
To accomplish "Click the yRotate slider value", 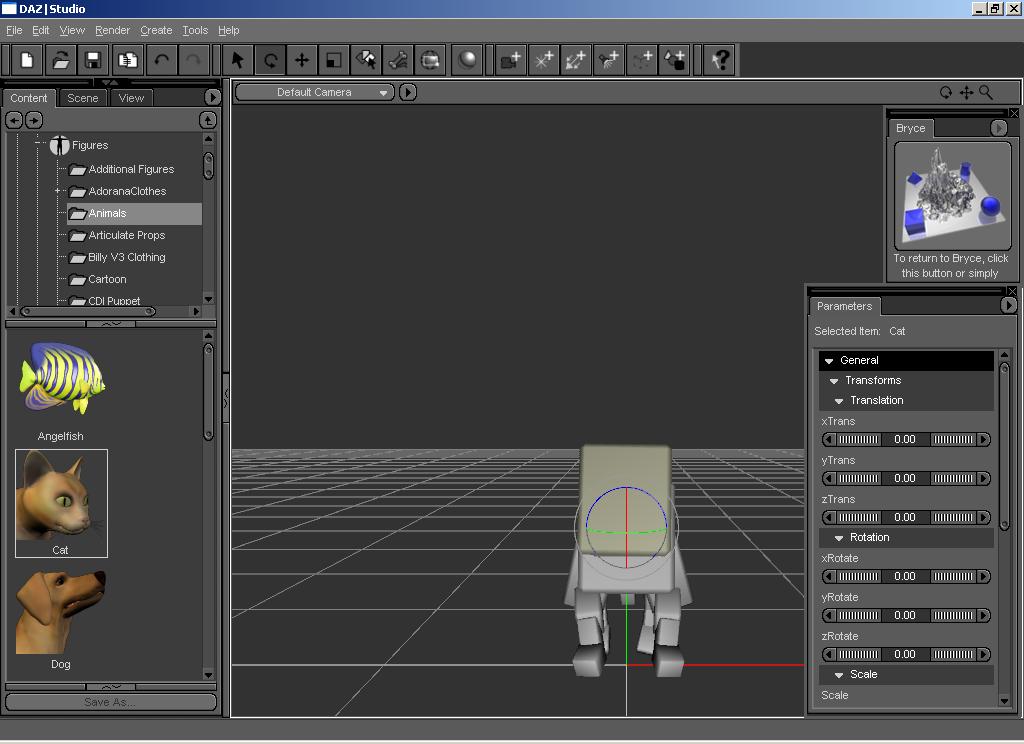I will (904, 615).
